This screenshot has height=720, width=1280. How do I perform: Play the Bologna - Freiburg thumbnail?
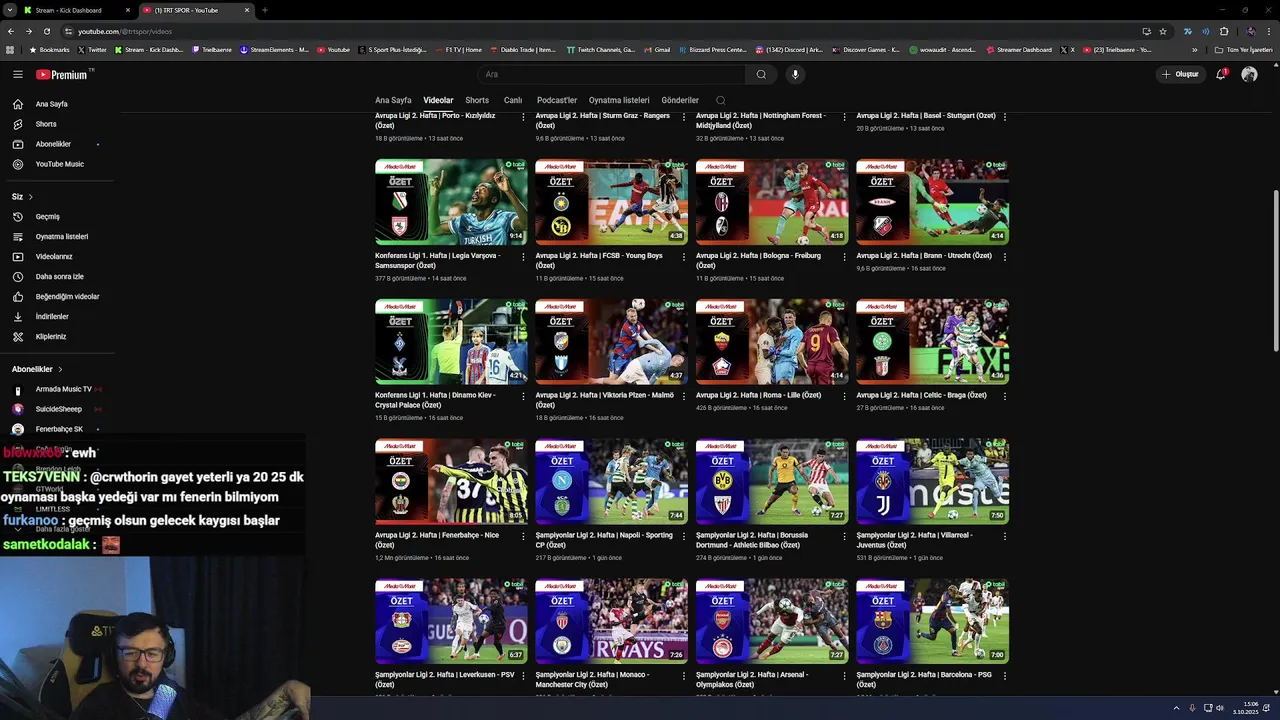[x=772, y=202]
